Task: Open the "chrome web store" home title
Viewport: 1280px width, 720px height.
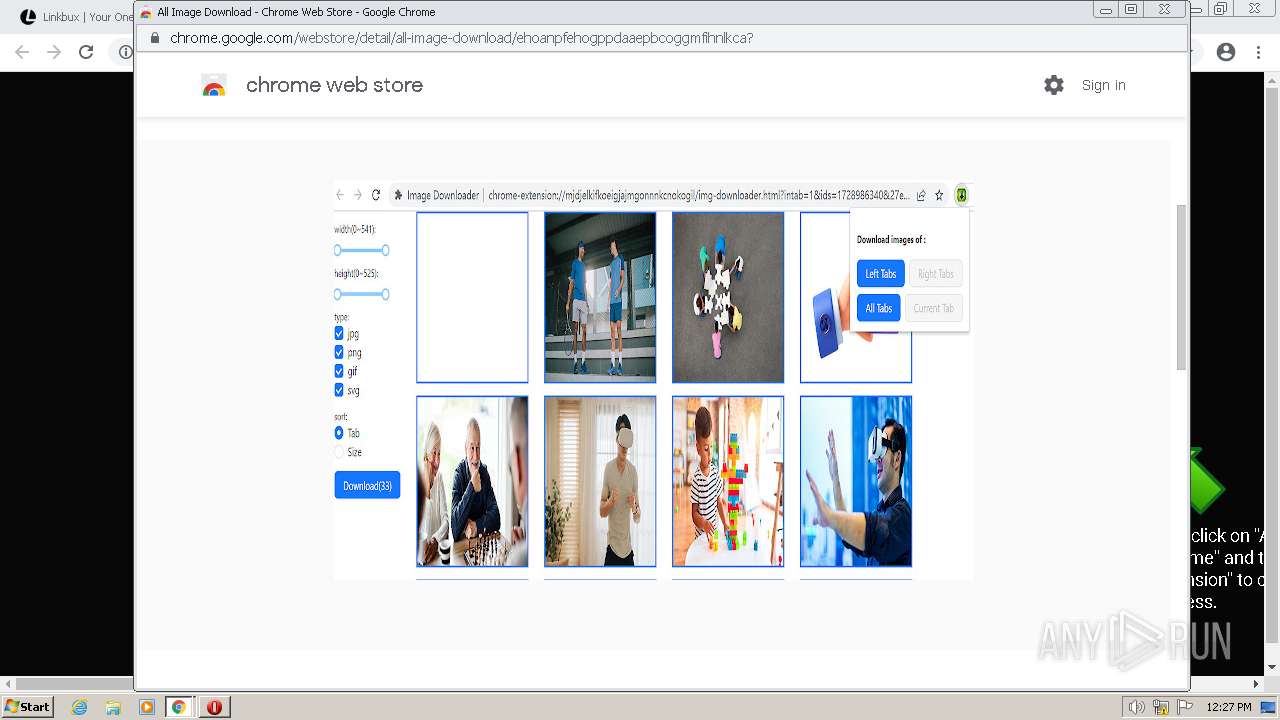Action: (334, 85)
